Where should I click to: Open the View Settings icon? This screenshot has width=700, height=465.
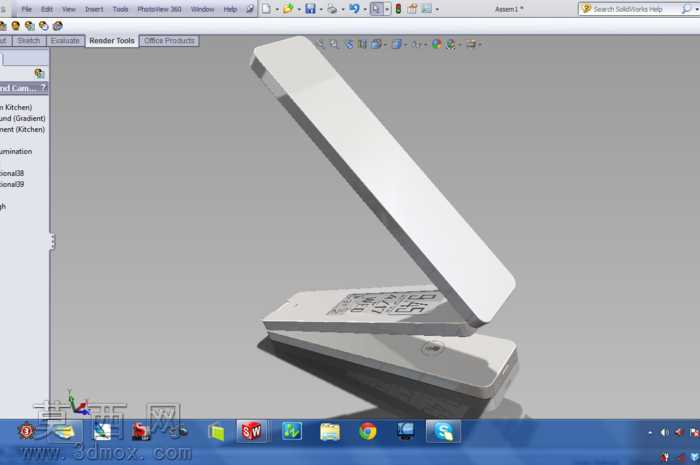click(471, 44)
